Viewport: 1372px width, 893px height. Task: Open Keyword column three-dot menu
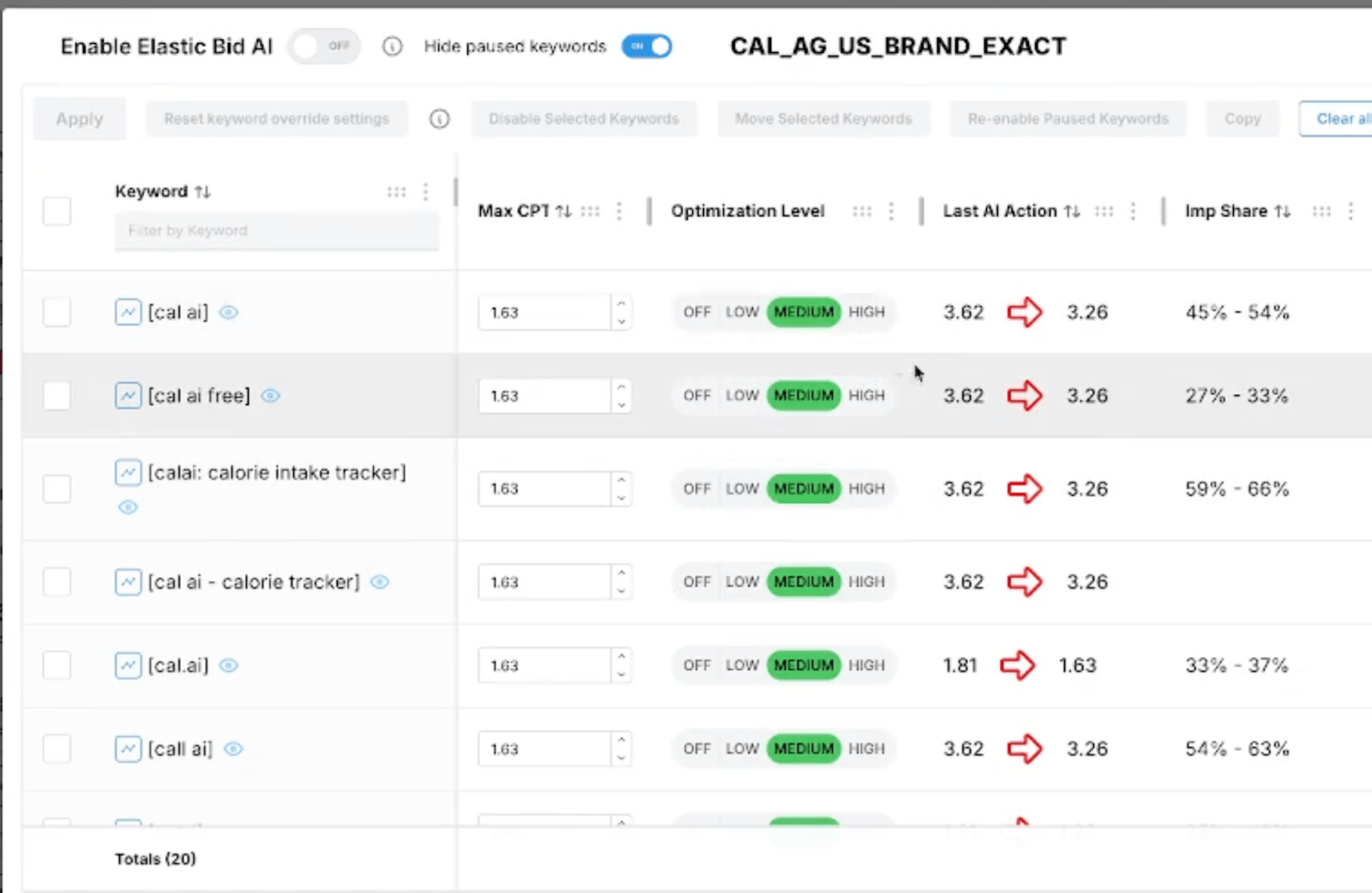pyautogui.click(x=426, y=191)
